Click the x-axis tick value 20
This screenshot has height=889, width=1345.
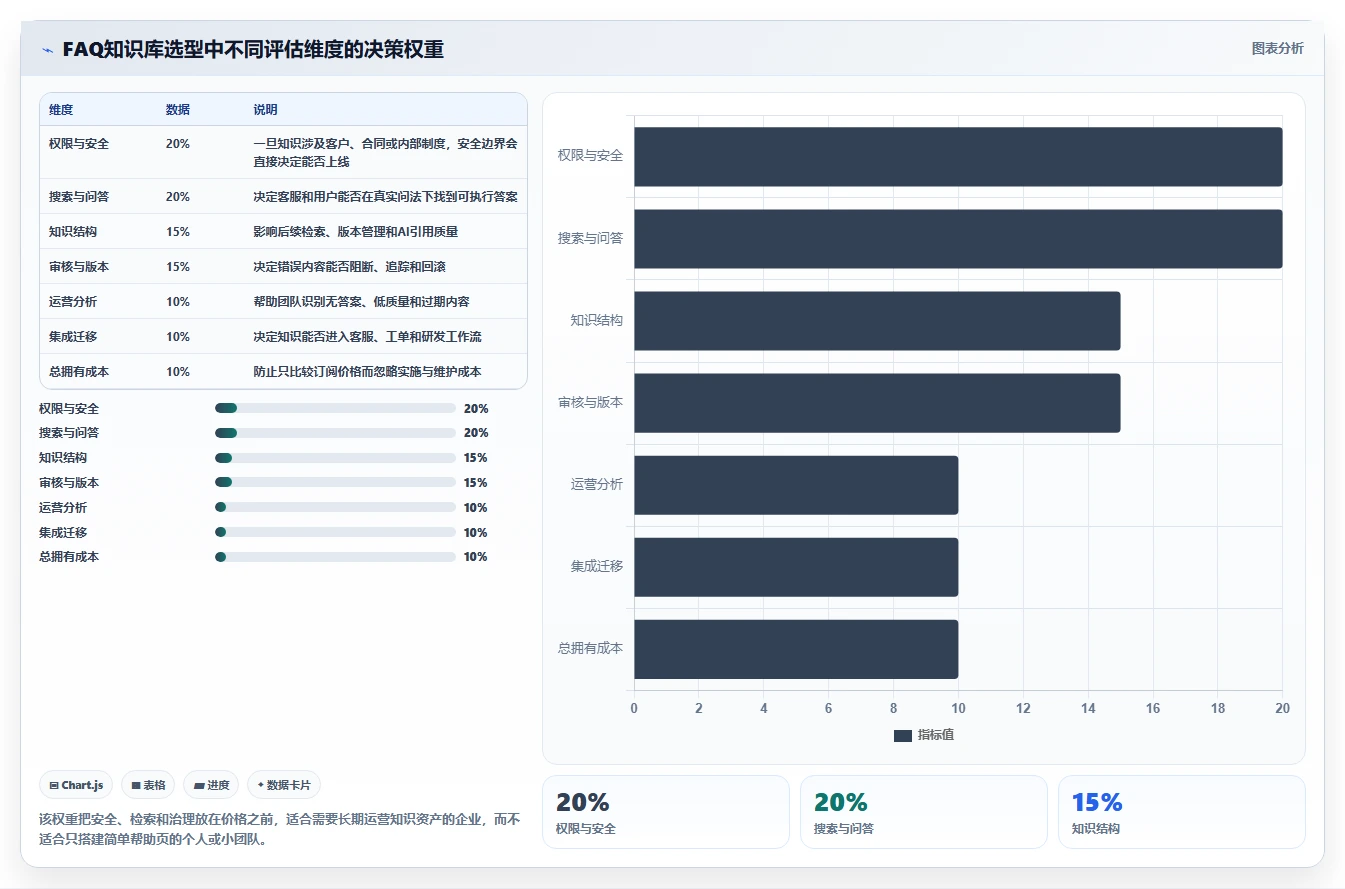[x=1283, y=708]
